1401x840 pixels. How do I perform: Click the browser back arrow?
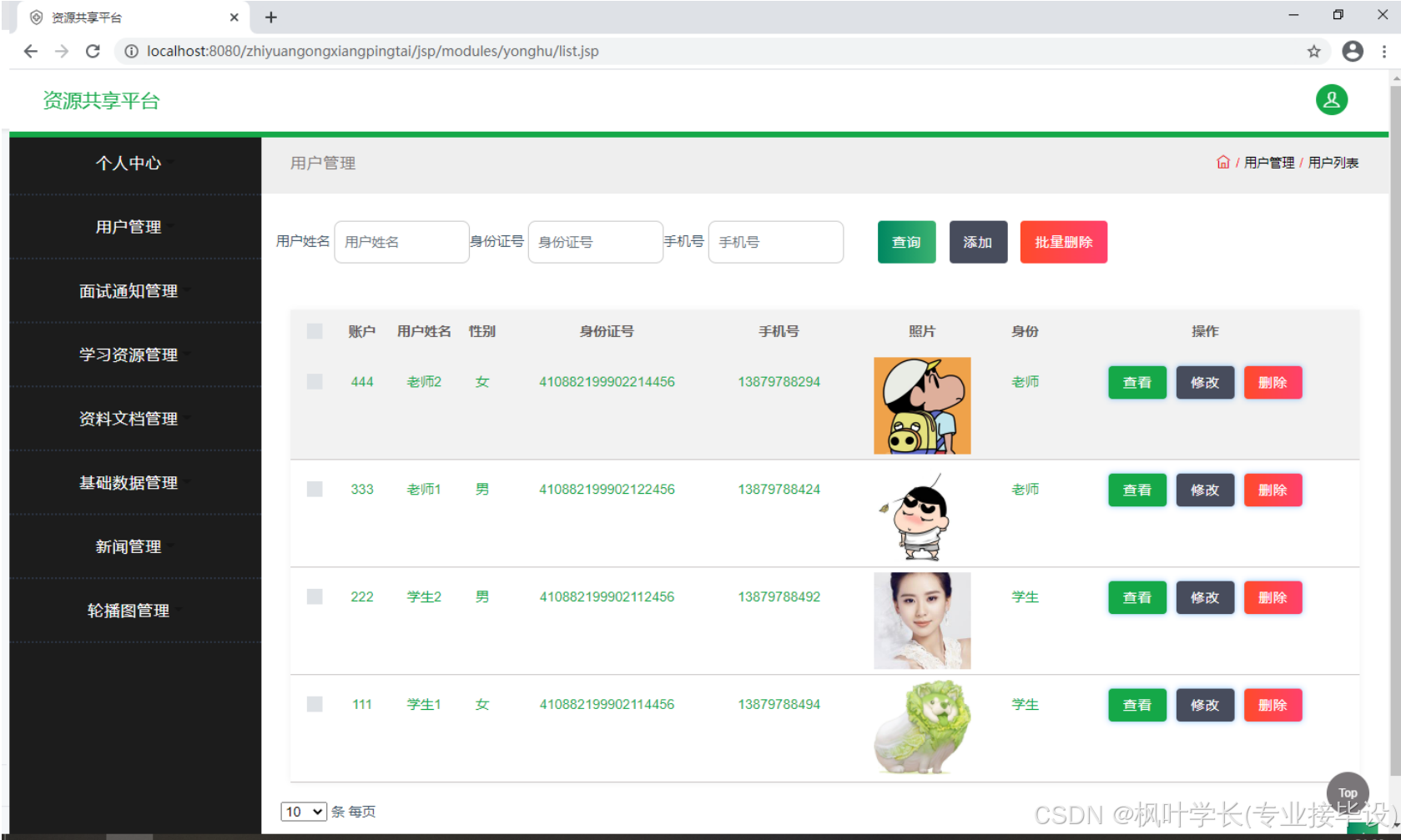click(31, 51)
